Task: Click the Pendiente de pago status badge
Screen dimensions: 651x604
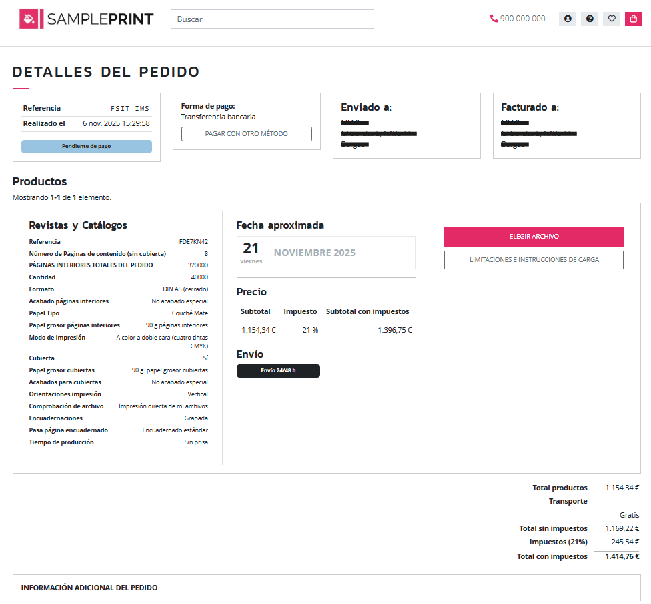Action: pos(86,146)
